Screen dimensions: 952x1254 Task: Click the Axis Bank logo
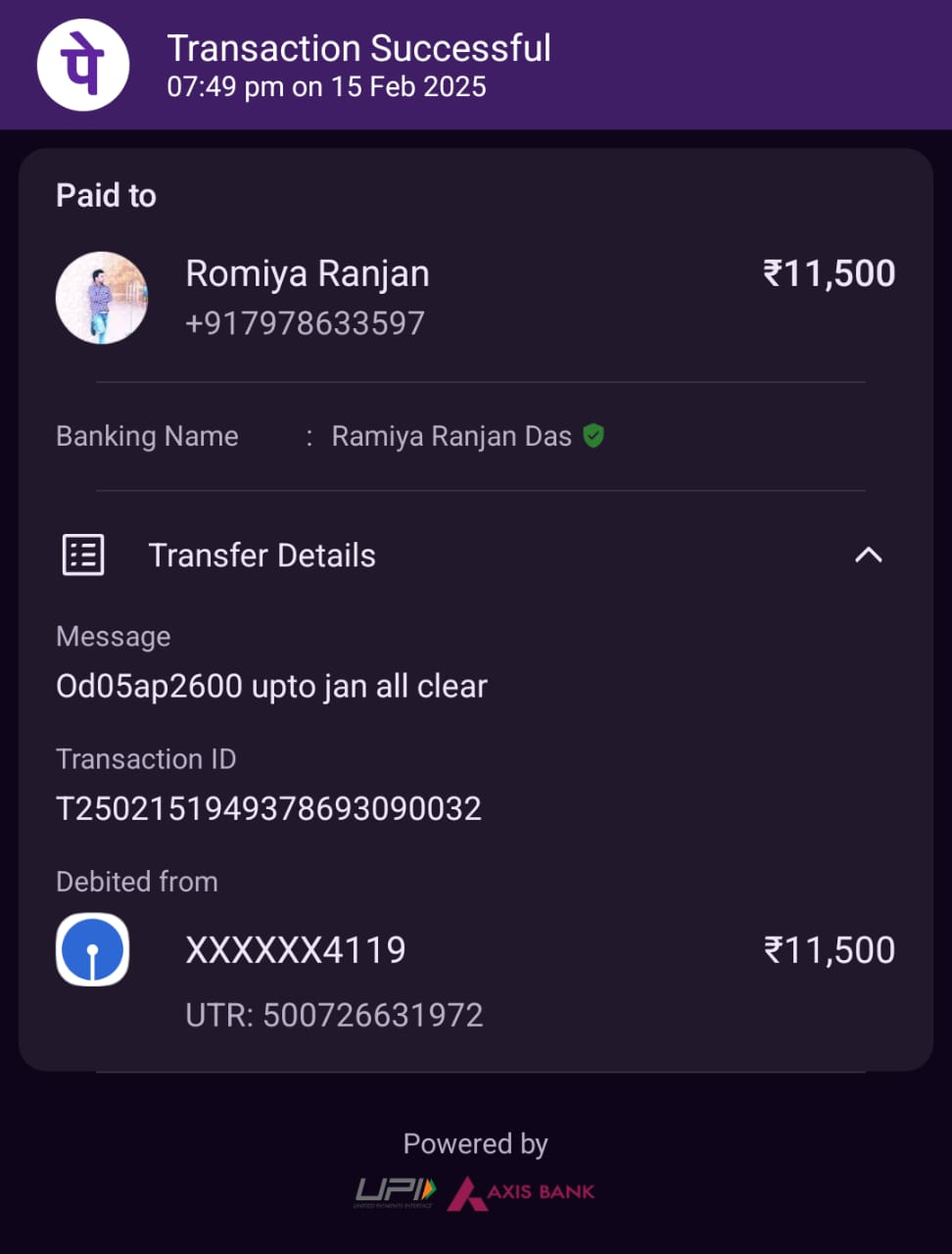pyautogui.click(x=522, y=1192)
